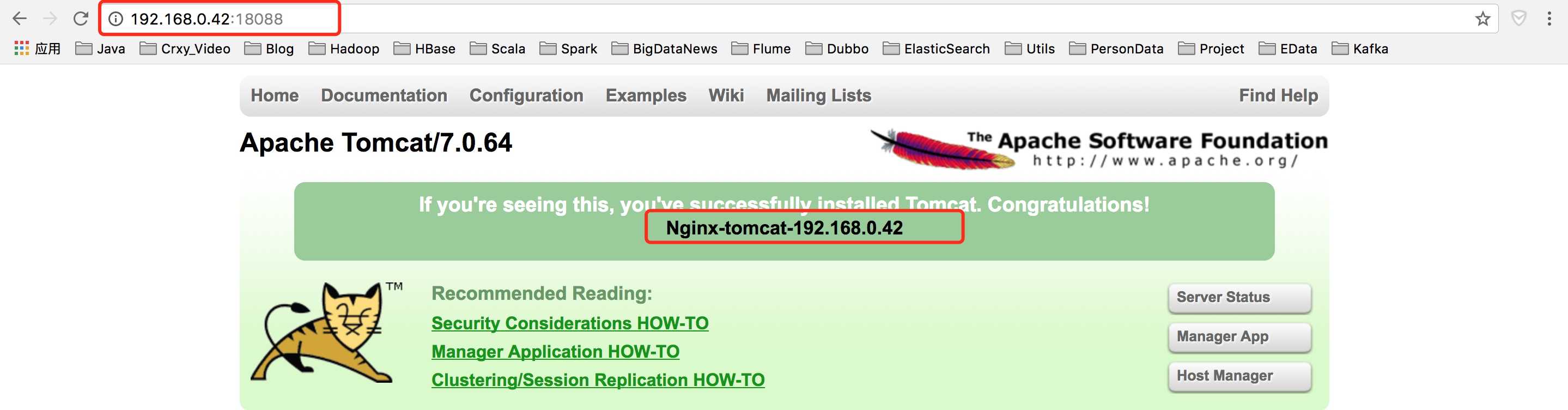The width and height of the screenshot is (1568, 410).
Task: Open Find Help in the navigation bar
Action: 1278,95
